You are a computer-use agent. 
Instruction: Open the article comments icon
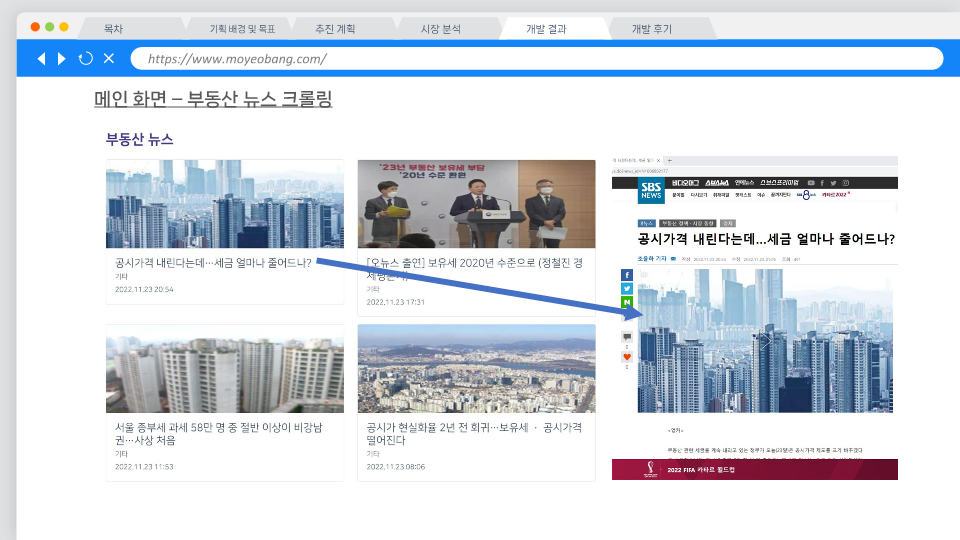627,337
